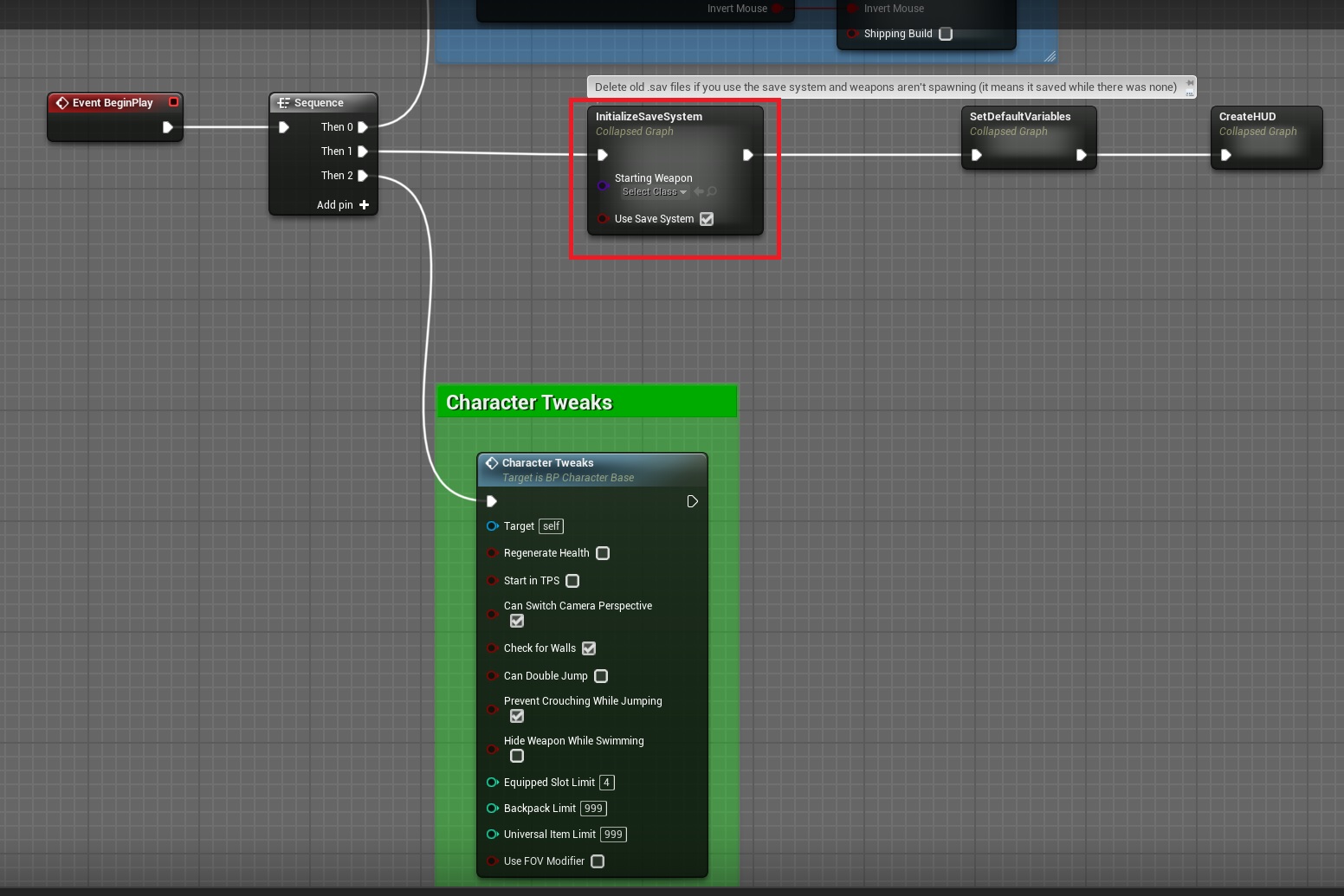Click the Event BeginPlay red delegate pin
Viewport: 1344px width, 896px height.
tap(173, 102)
